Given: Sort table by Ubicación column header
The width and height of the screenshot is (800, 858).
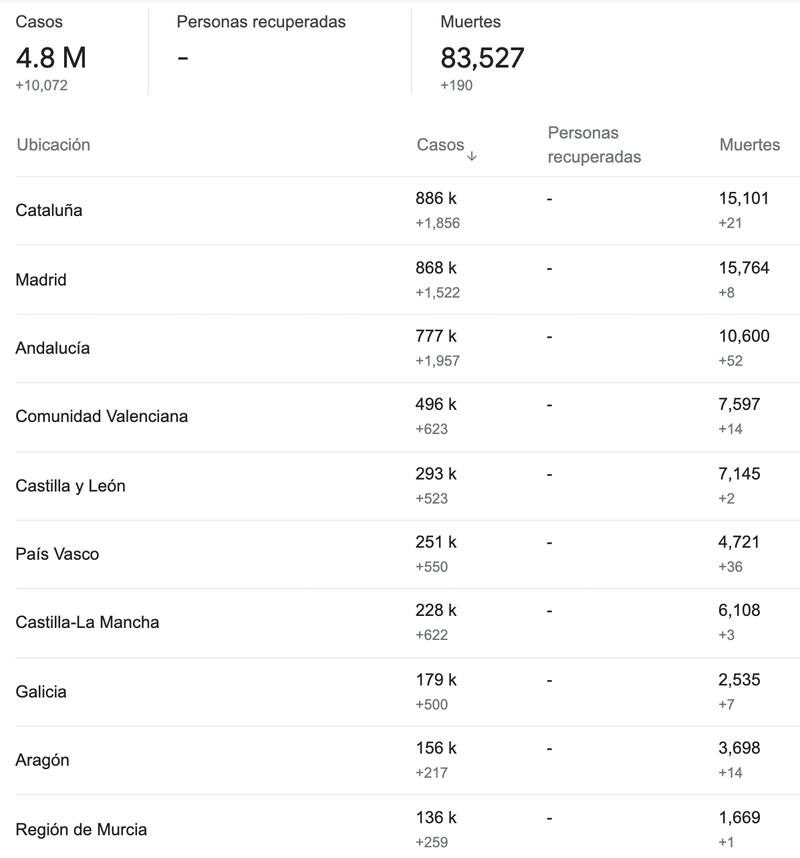Looking at the screenshot, I should [x=53, y=145].
